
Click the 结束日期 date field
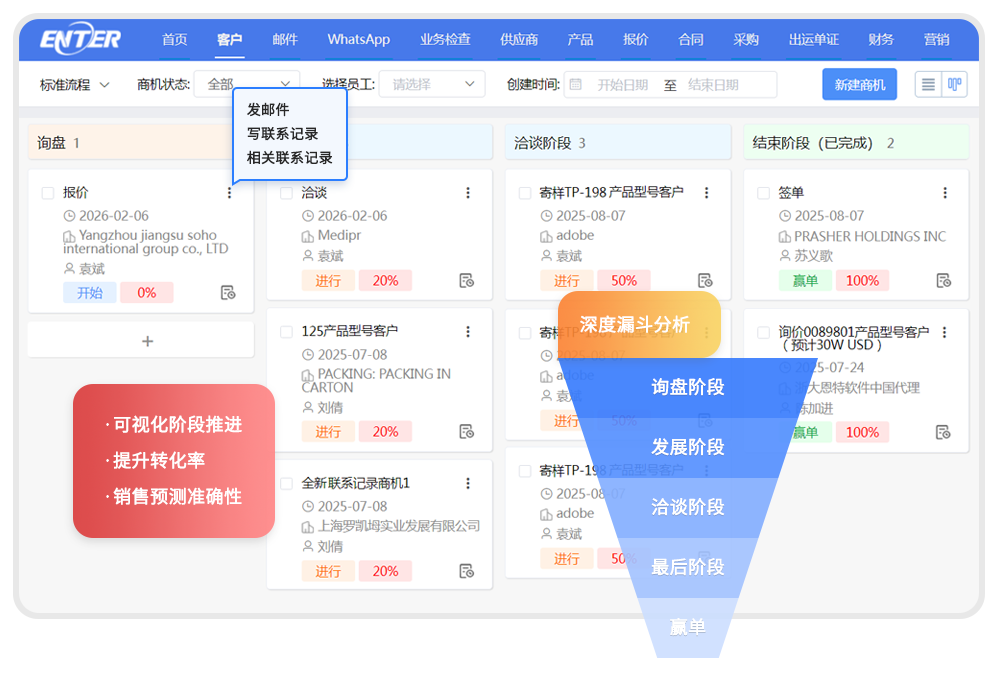click(x=713, y=85)
